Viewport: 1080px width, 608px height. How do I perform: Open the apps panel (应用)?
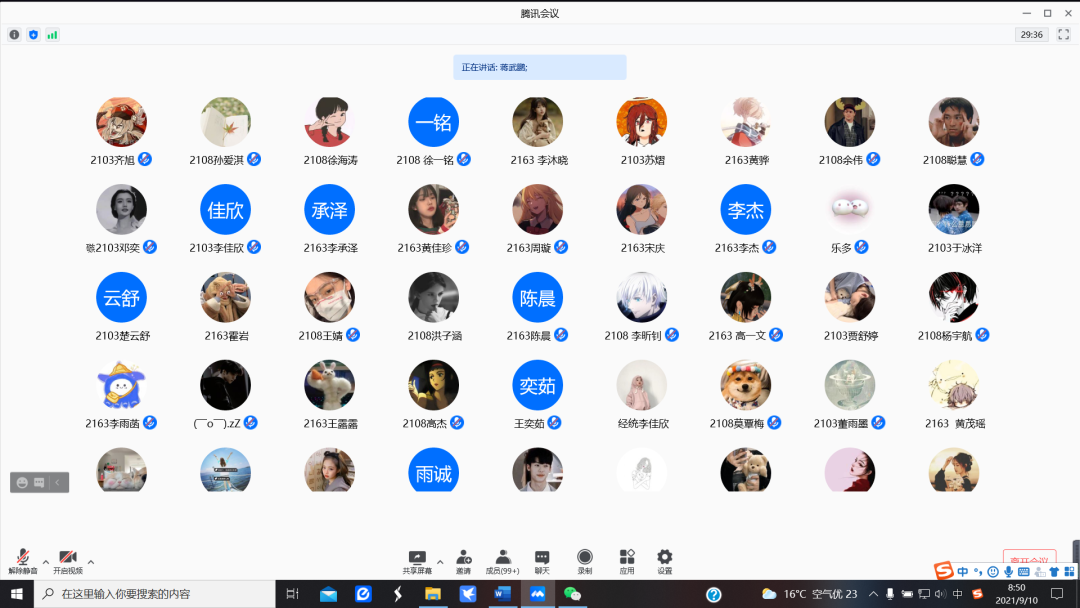pos(627,558)
